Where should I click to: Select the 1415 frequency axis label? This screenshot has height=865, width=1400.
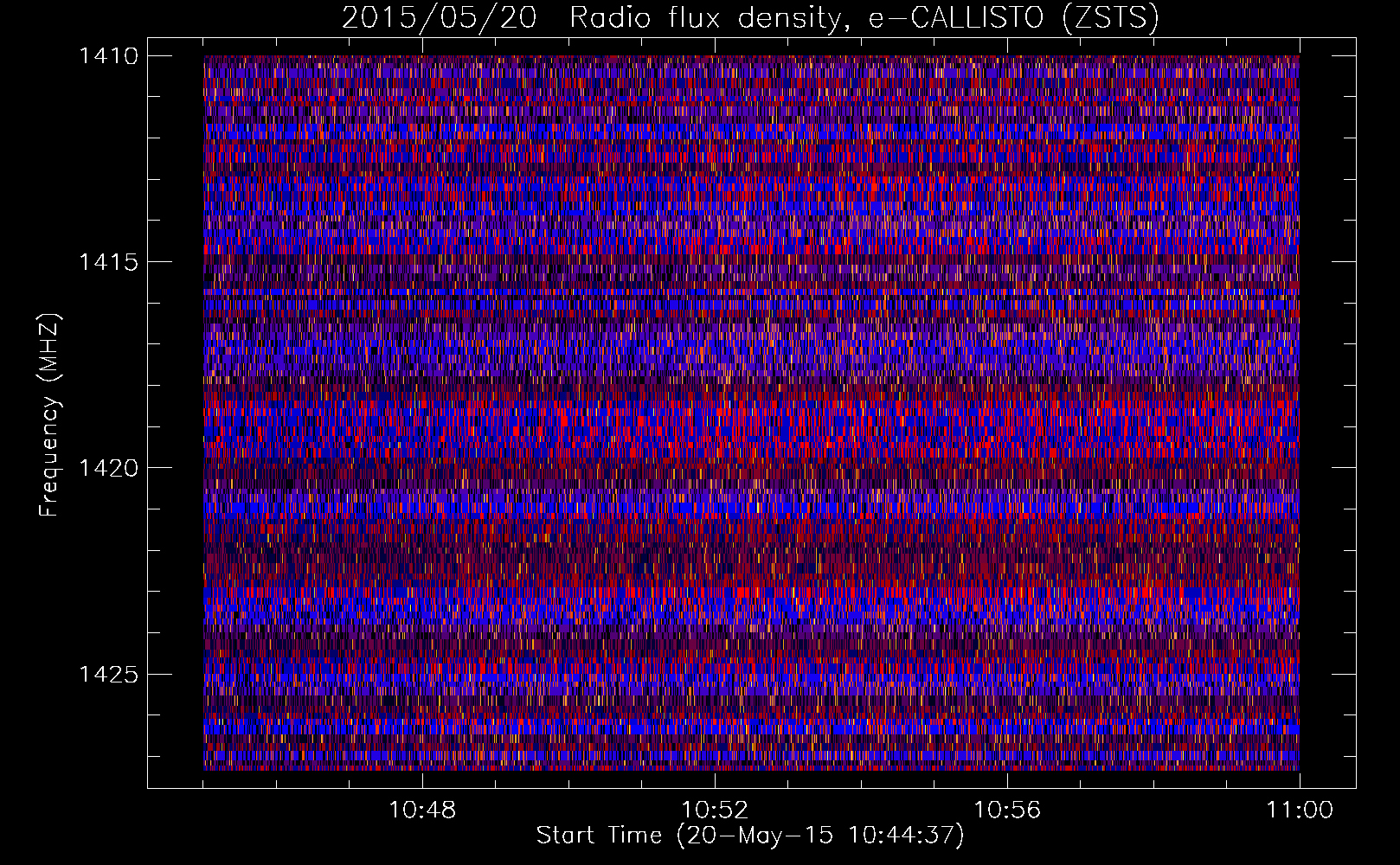pyautogui.click(x=108, y=262)
